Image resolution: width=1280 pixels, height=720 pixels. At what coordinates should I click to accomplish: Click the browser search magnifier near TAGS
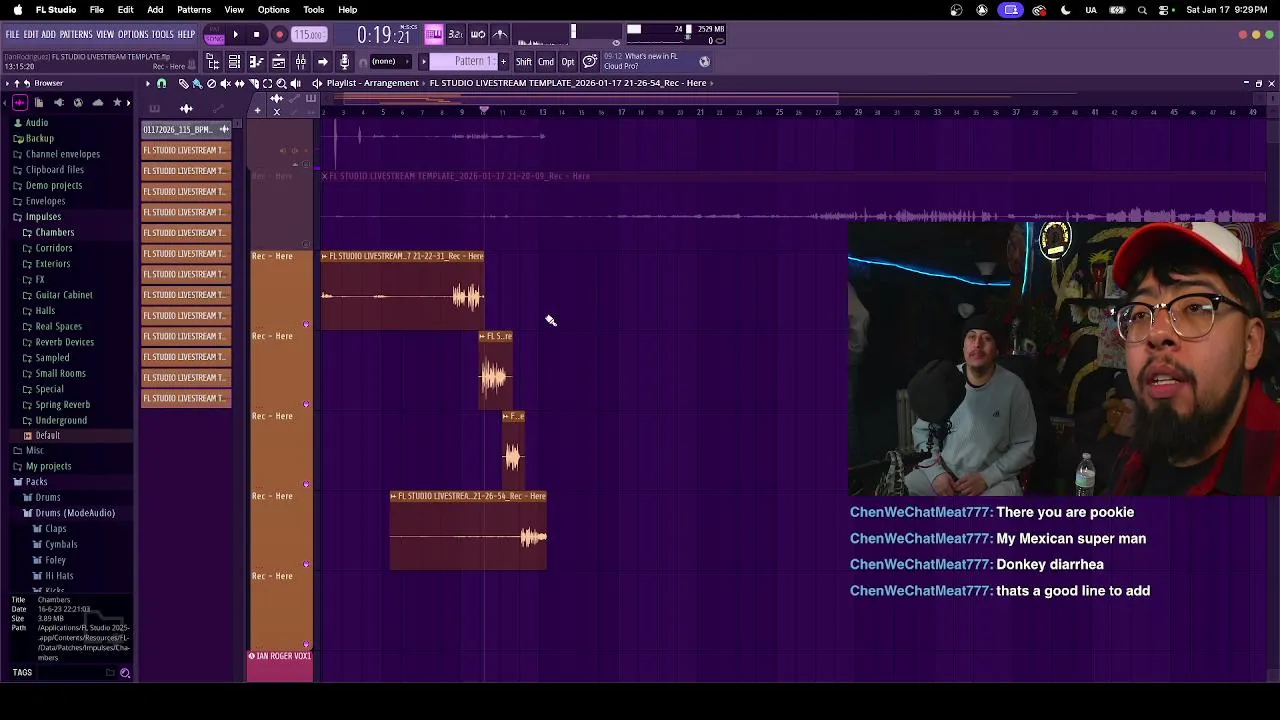(x=125, y=673)
